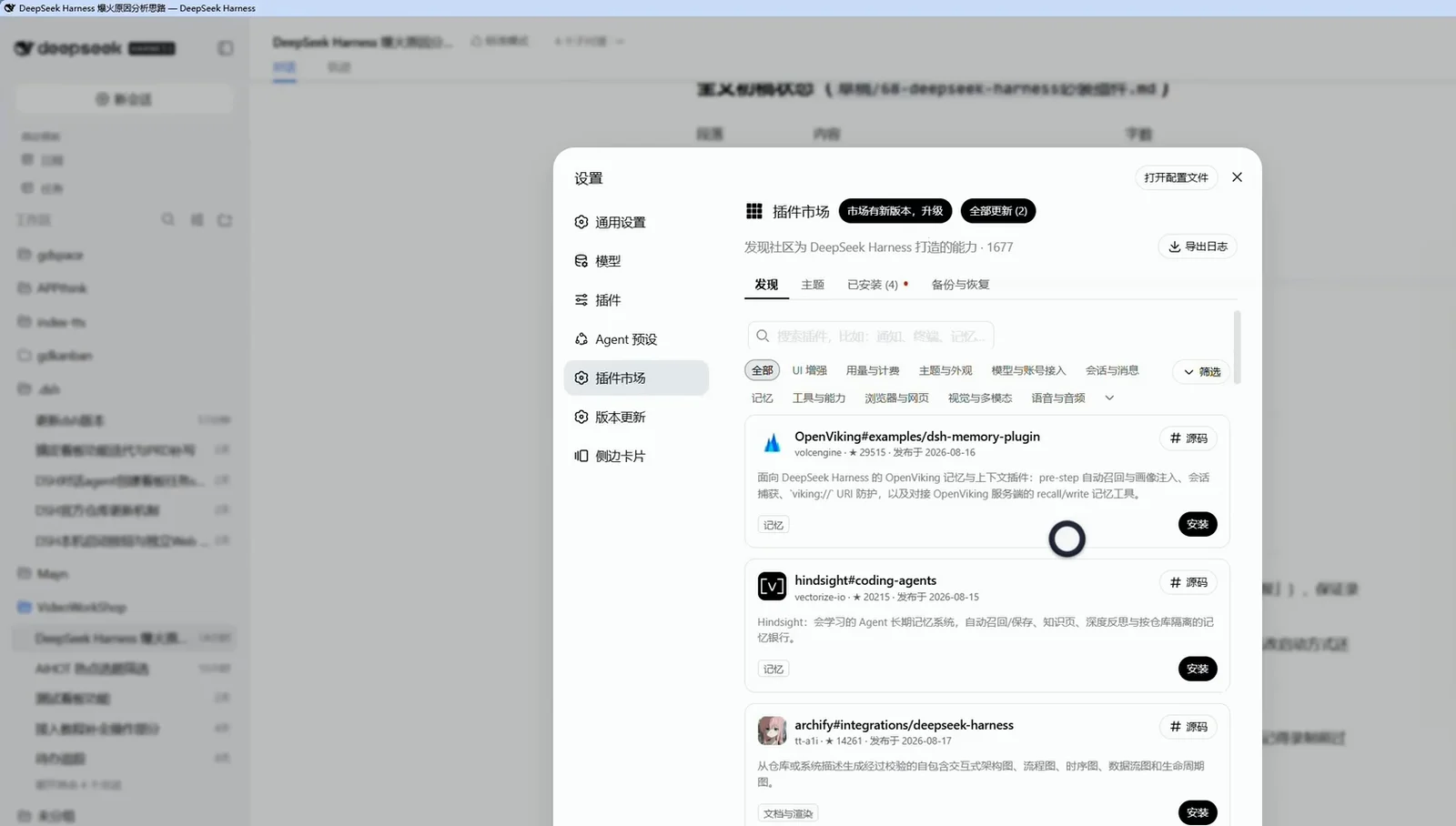
Task: Select the 语音与音频 category chip
Action: click(x=1058, y=398)
